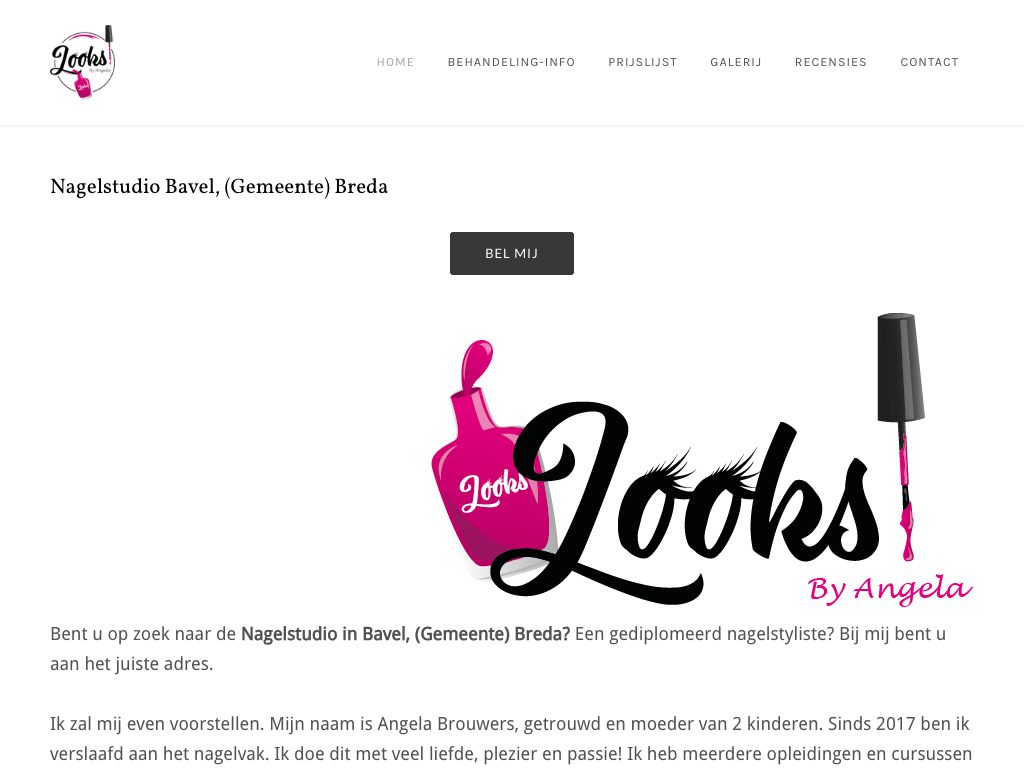Navigate to the CONTACT page
Image resolution: width=1024 pixels, height=768 pixels.
pos(929,62)
